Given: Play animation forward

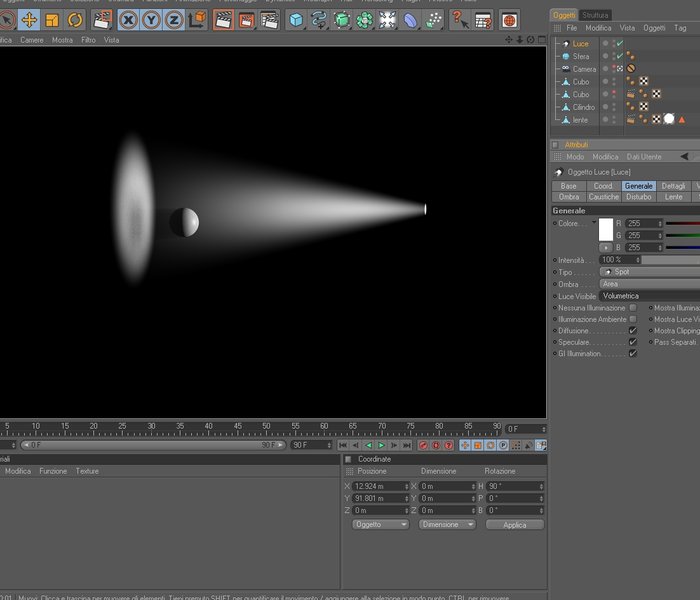Looking at the screenshot, I should coord(381,445).
